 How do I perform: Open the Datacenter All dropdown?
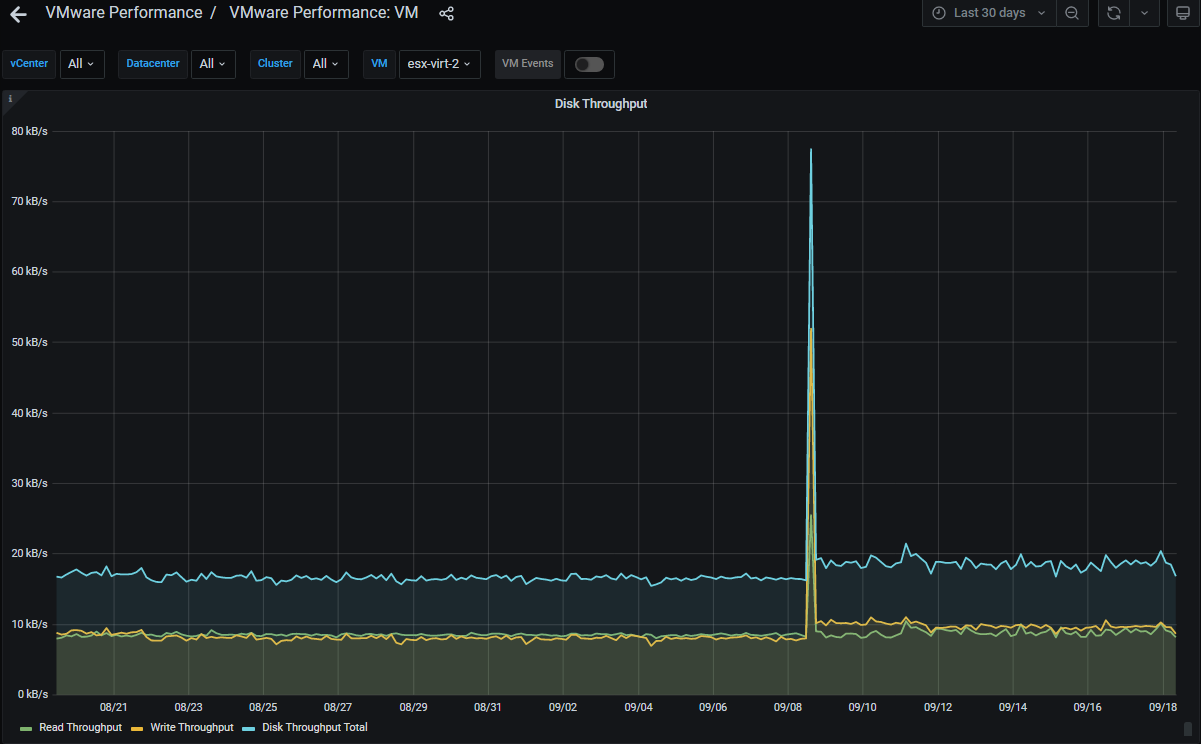coord(213,63)
